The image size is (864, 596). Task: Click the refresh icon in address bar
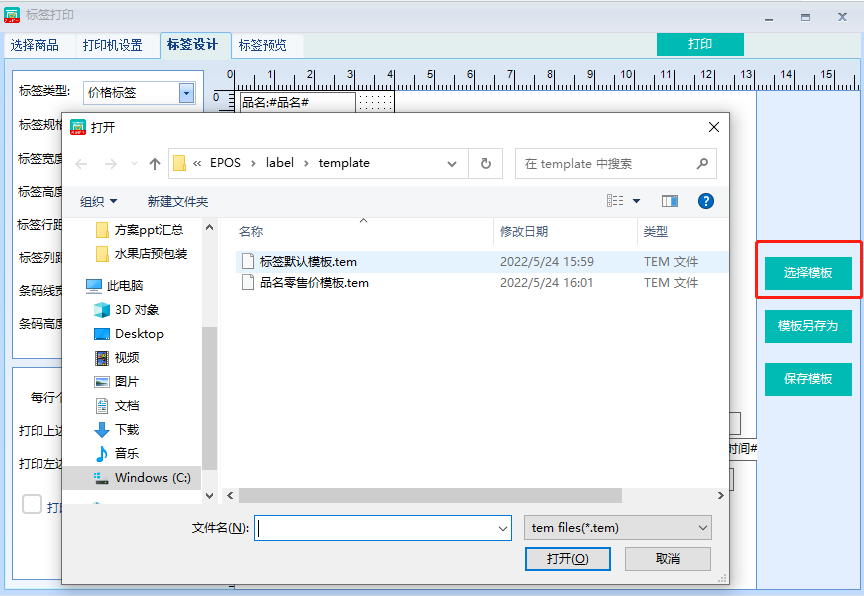coord(486,164)
